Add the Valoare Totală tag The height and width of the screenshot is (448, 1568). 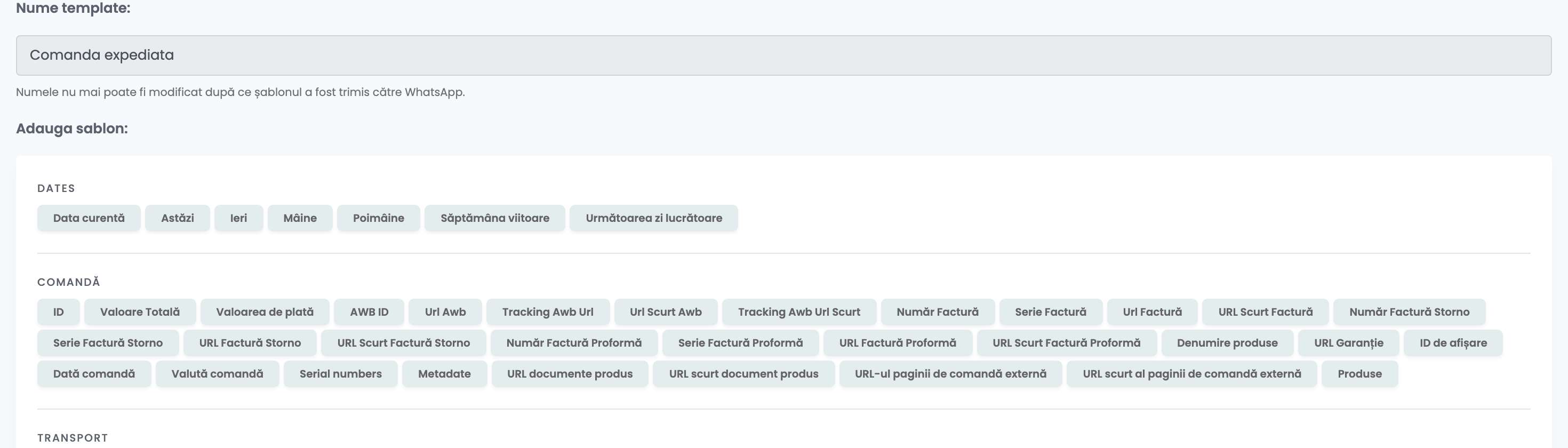coord(140,311)
